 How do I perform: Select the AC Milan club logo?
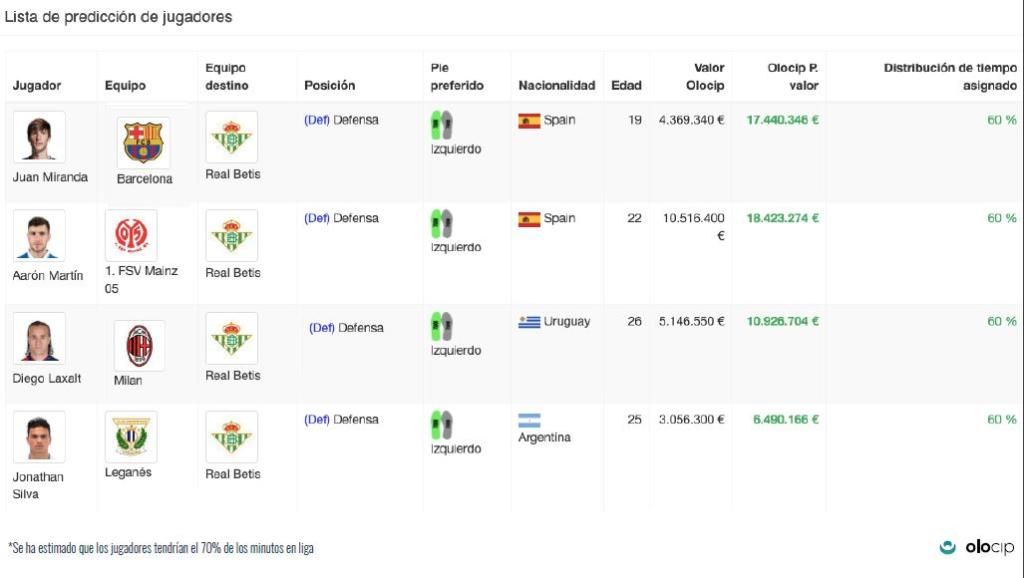click(139, 346)
